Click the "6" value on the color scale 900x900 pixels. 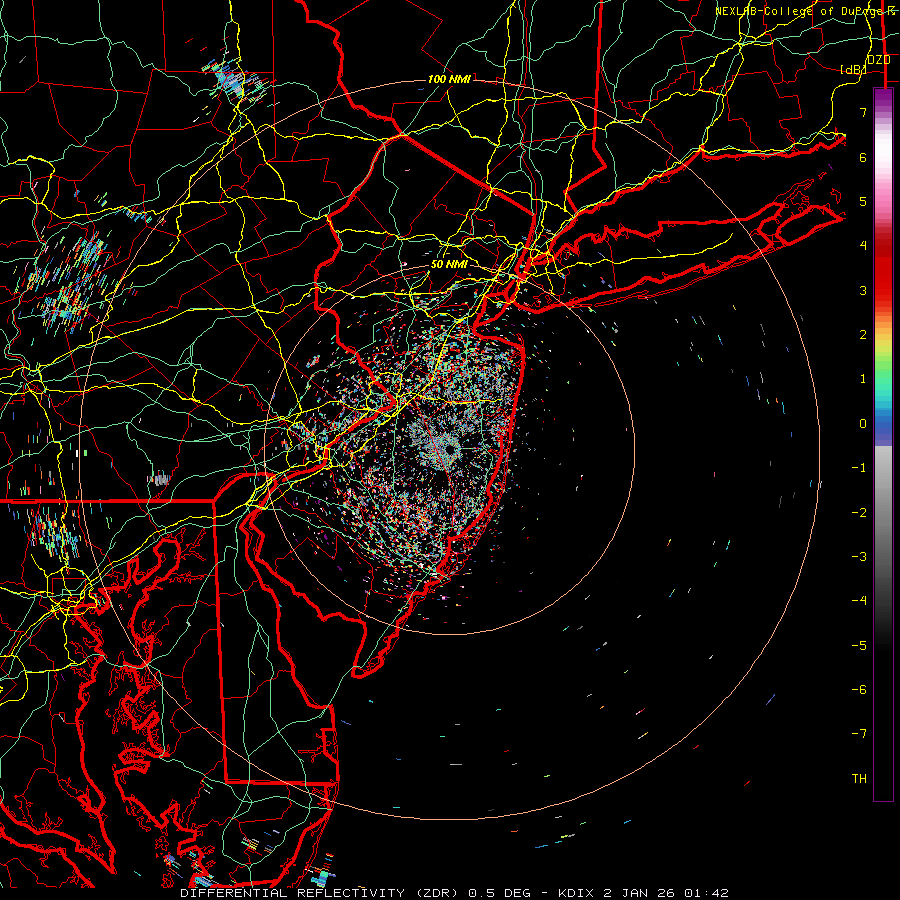point(863,157)
